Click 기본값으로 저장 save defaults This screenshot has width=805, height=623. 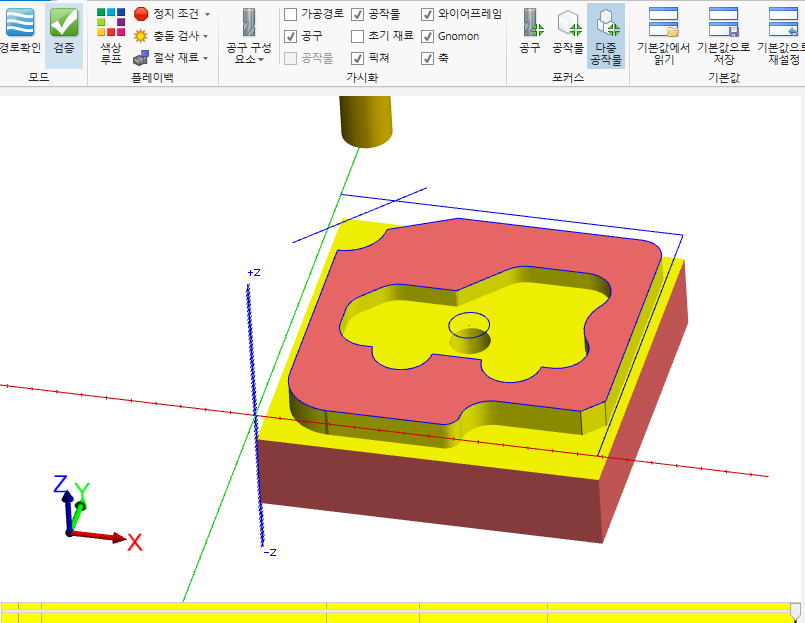[x=723, y=36]
